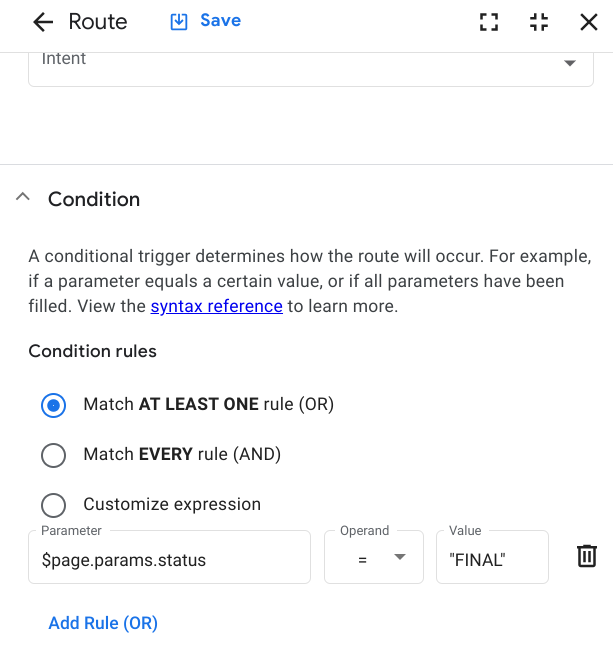Open the Operand dropdown
Image resolution: width=613 pixels, height=669 pixels.
coord(366,558)
